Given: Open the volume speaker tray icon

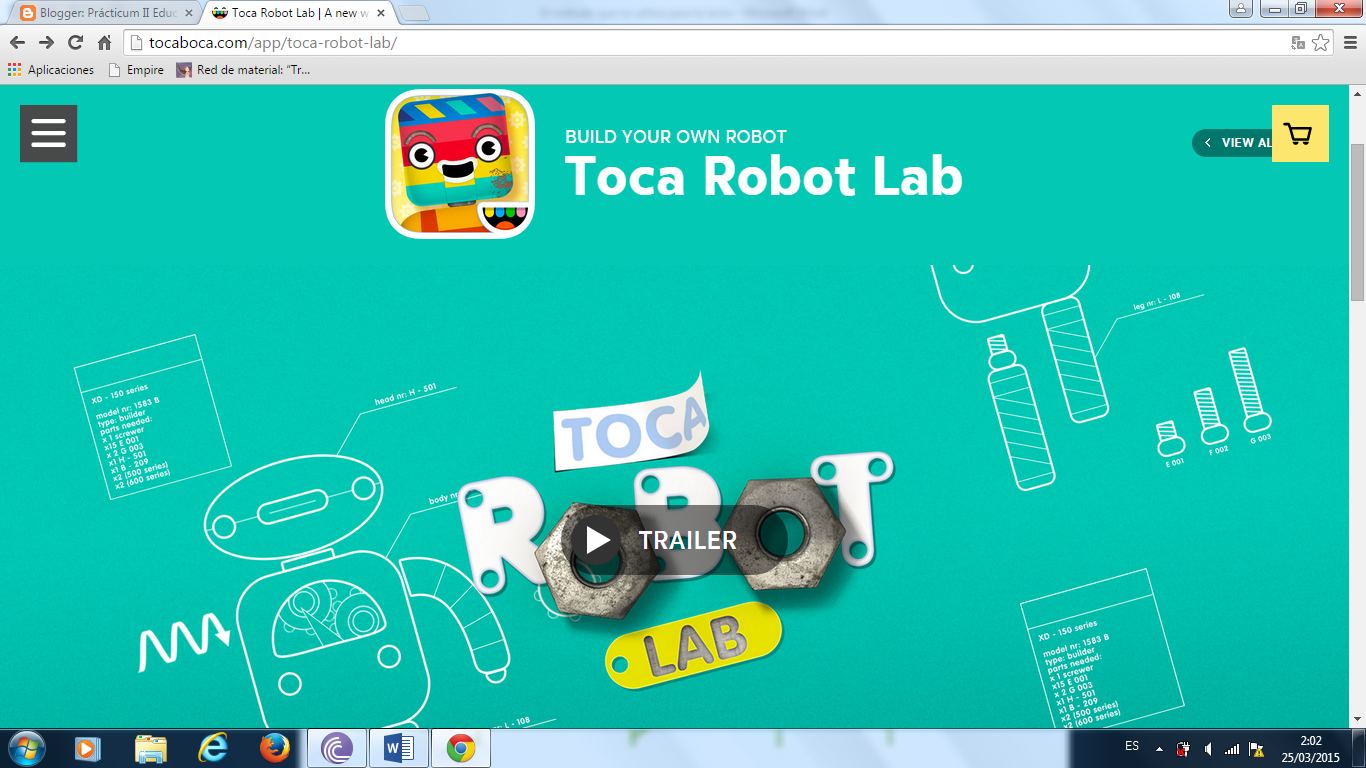Looking at the screenshot, I should pyautogui.click(x=1208, y=748).
